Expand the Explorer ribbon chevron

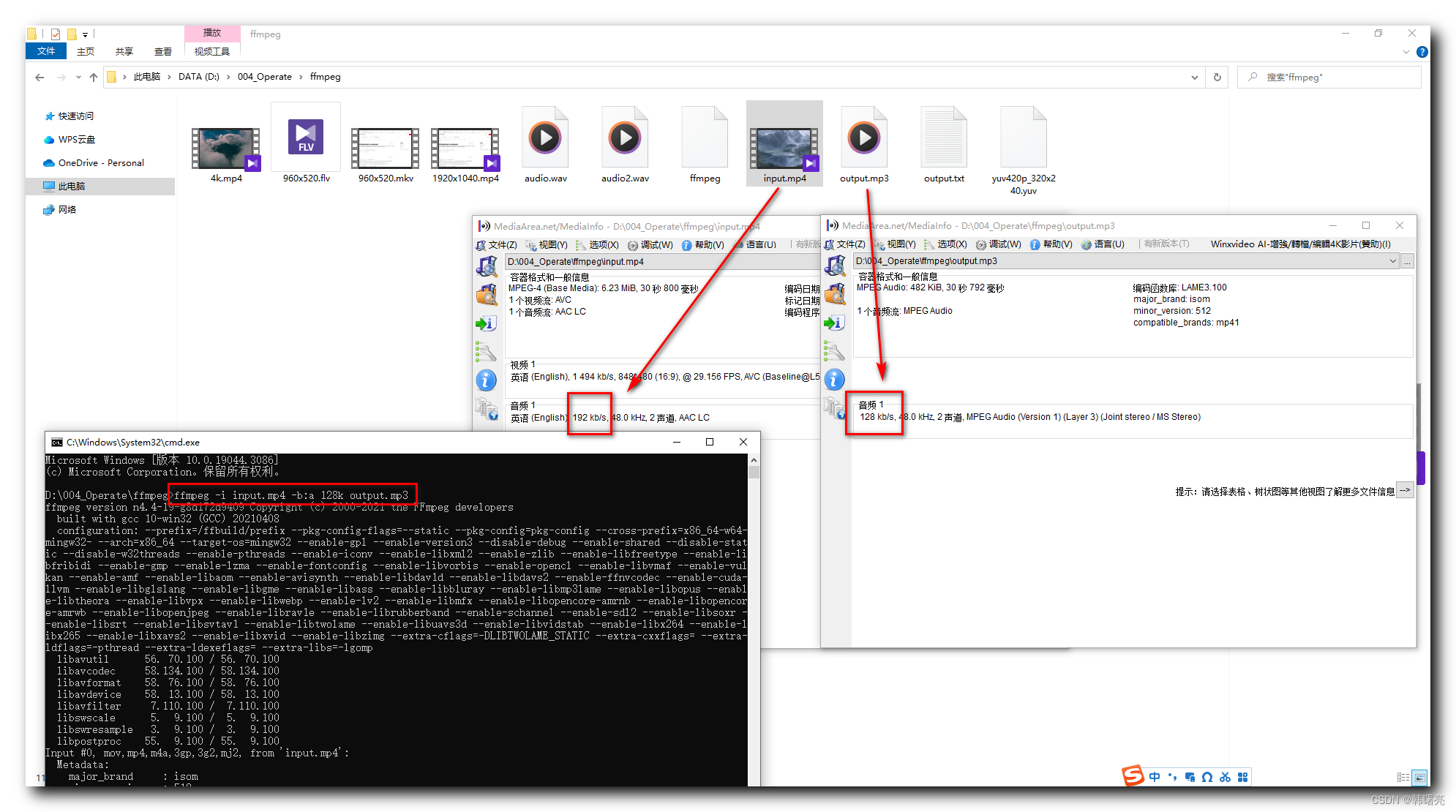click(1406, 52)
